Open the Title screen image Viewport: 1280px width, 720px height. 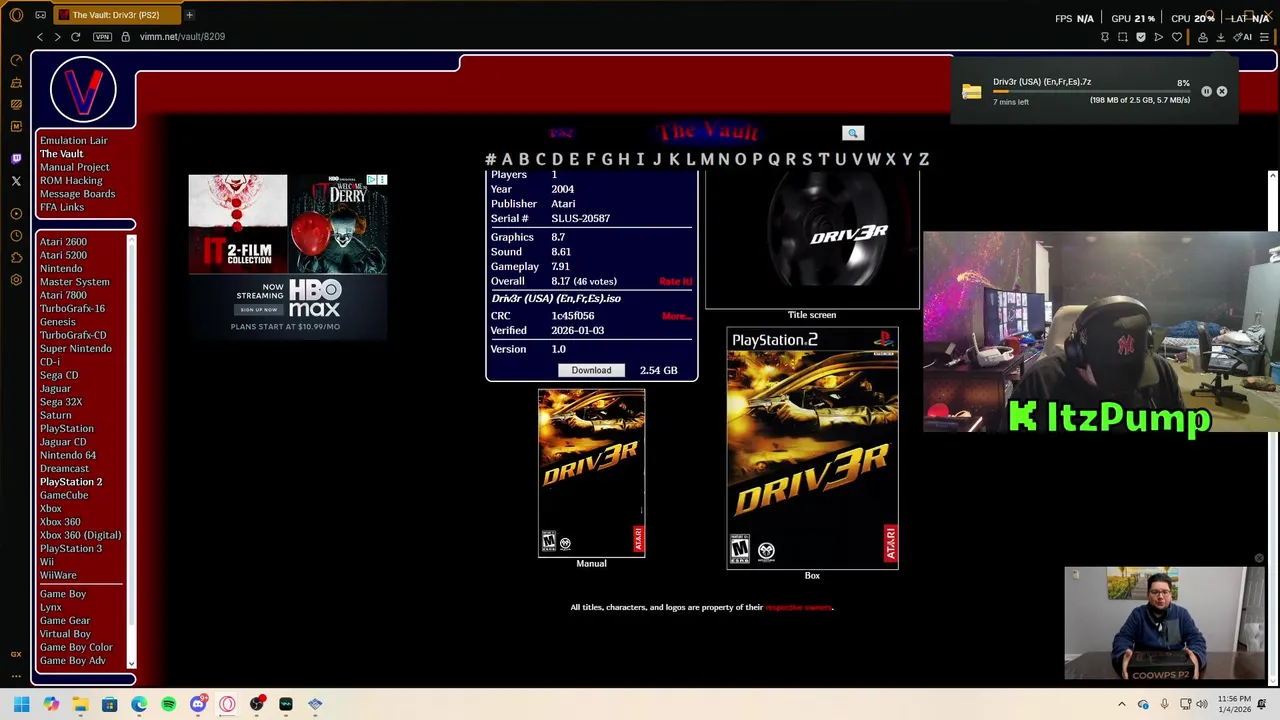[812, 239]
